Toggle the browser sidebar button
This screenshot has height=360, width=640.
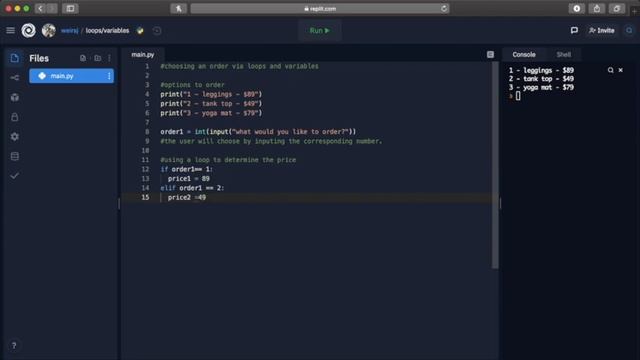coord(70,8)
